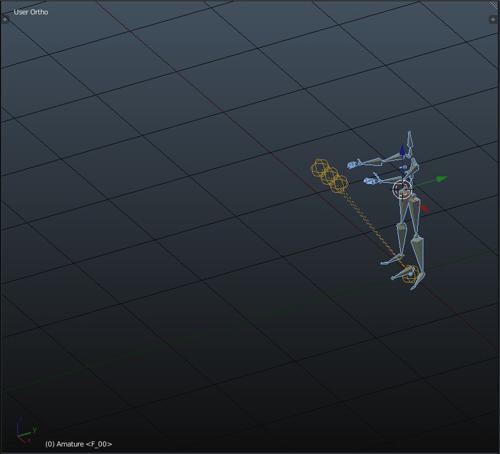
Task: Select the armature's head bone
Action: [x=410, y=139]
